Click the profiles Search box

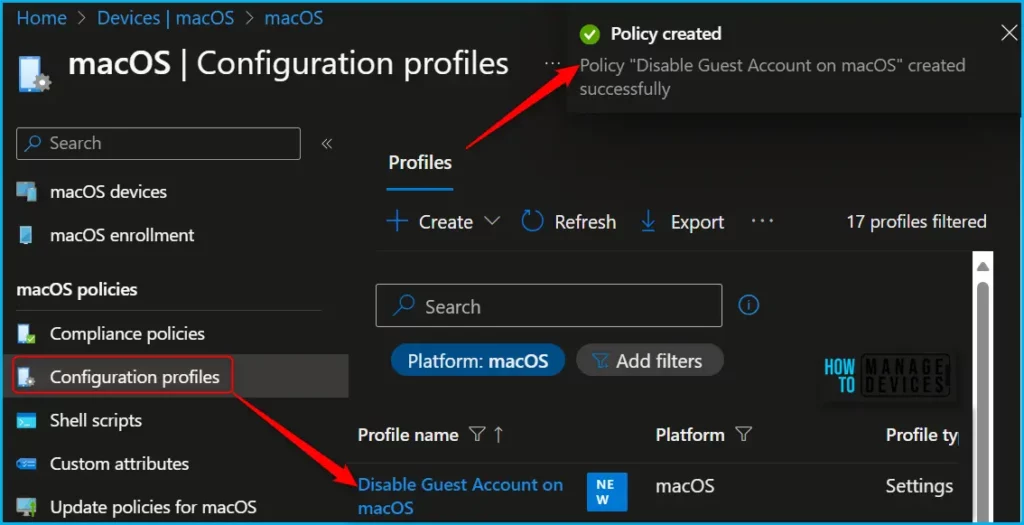coord(549,305)
